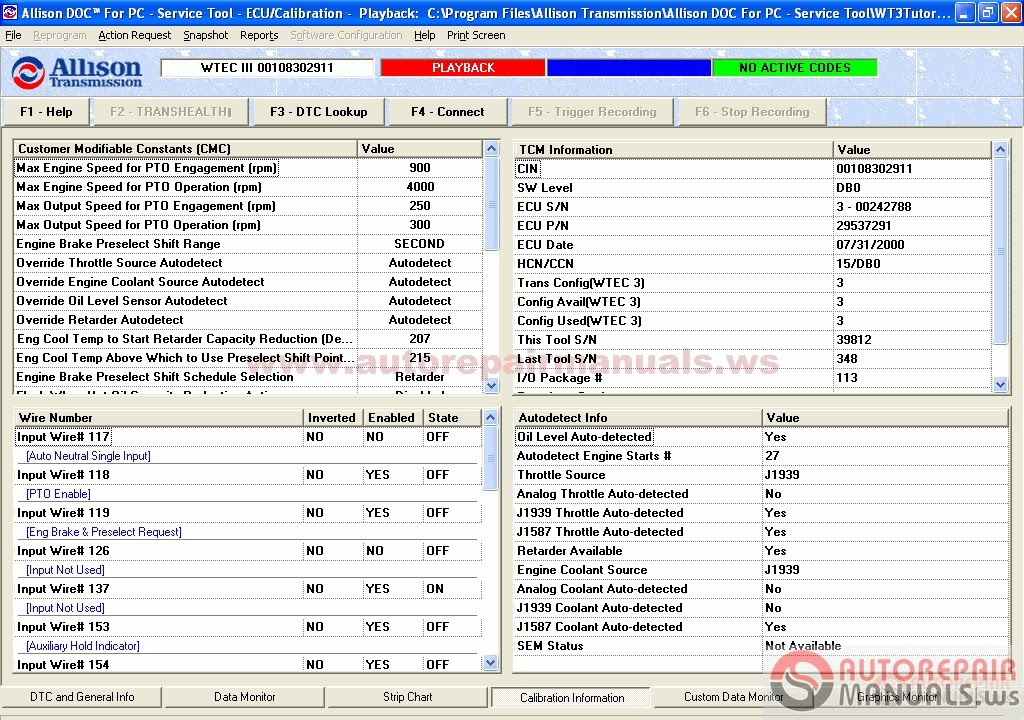The image size is (1024, 720).
Task: Click scroll down arrow in TCM Information
Action: [x=1000, y=385]
